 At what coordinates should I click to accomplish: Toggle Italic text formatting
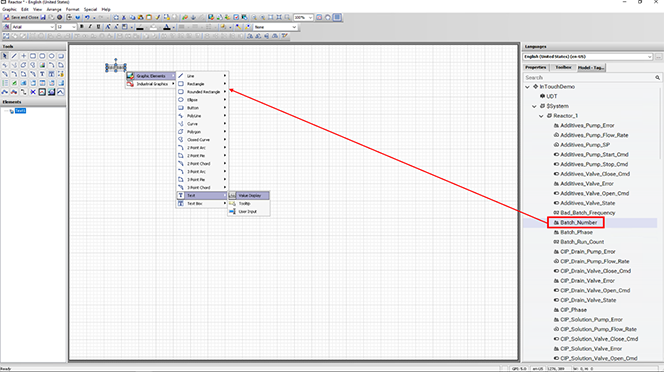(90, 27)
